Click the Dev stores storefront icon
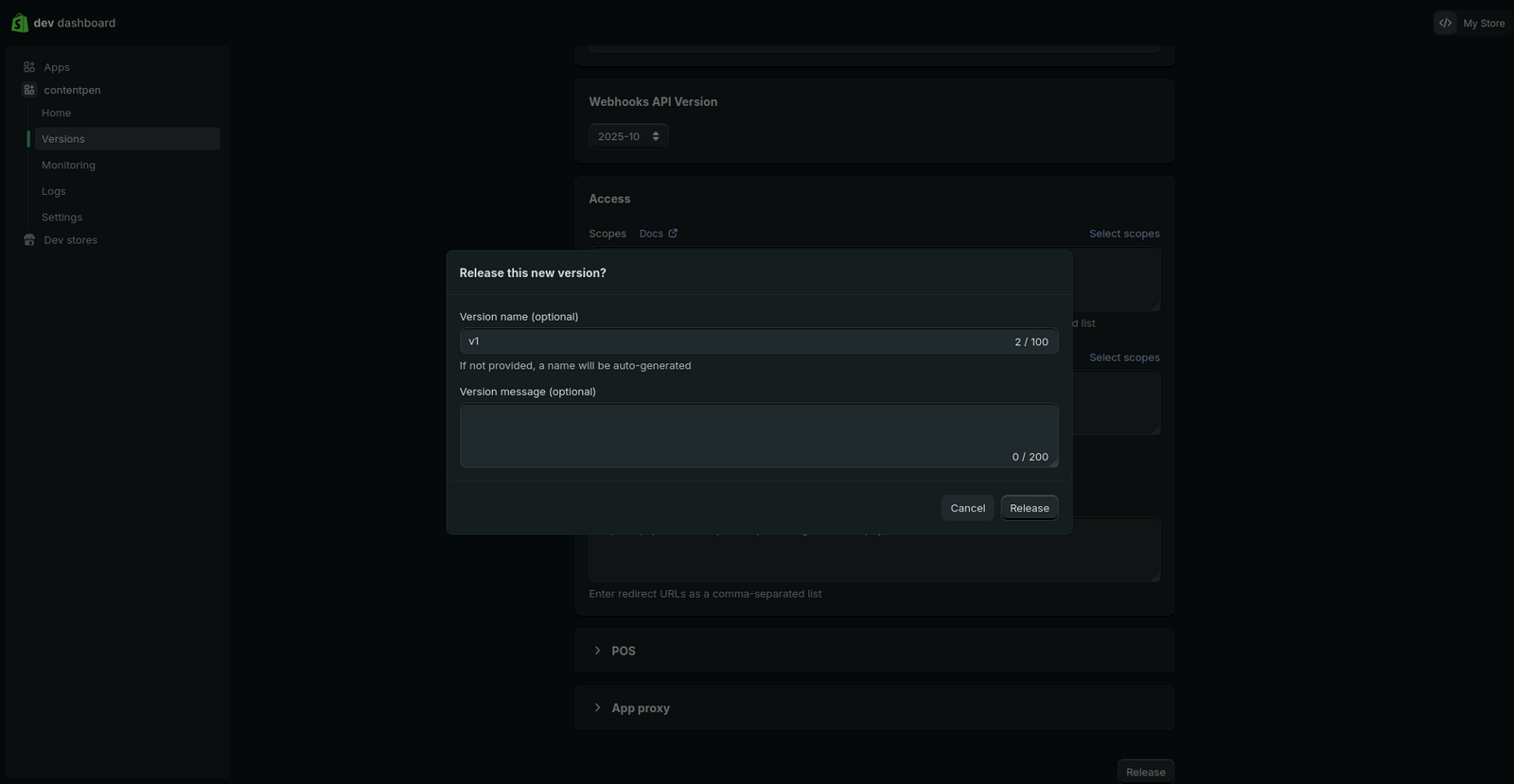 click(29, 240)
